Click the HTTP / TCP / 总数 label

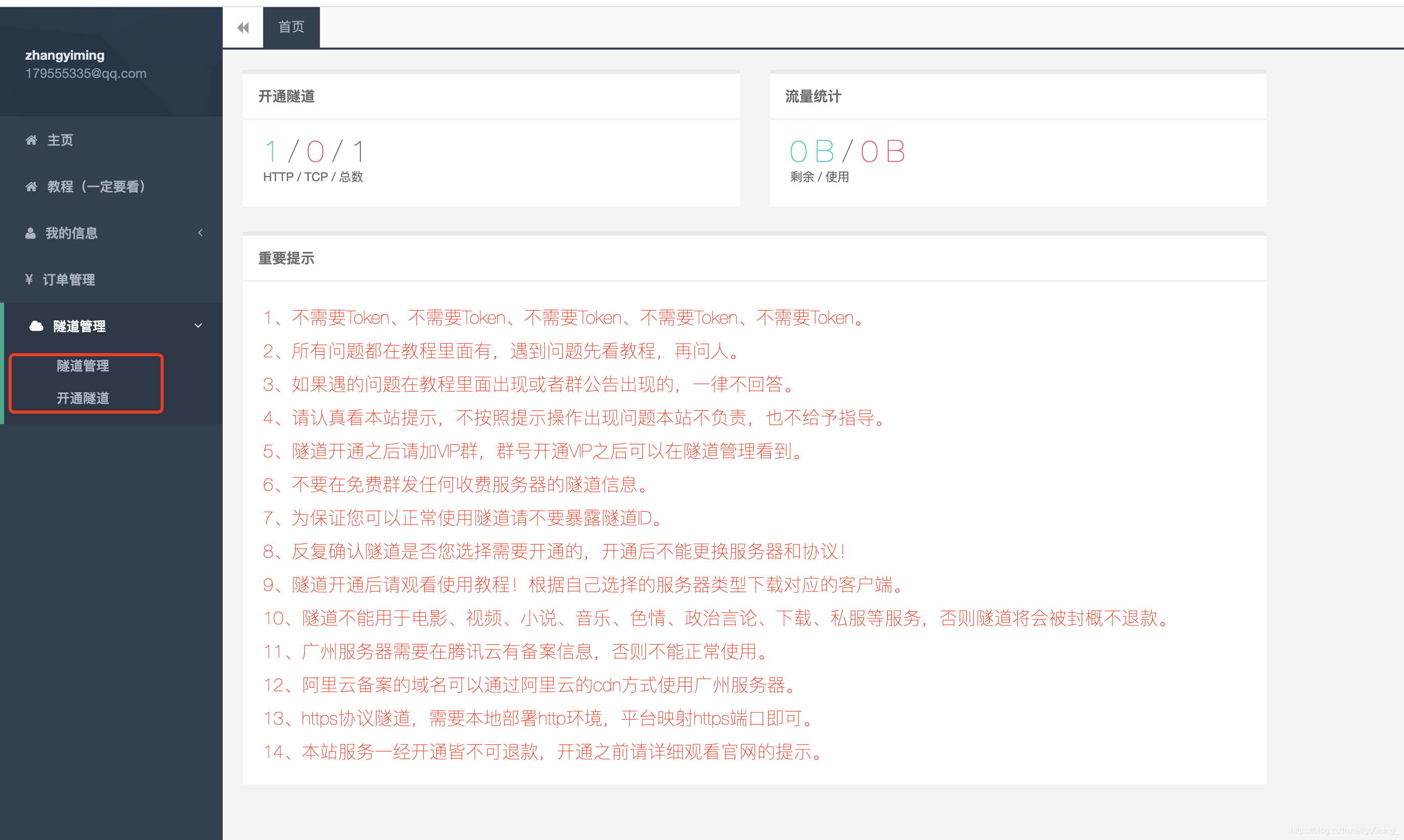pos(313,177)
